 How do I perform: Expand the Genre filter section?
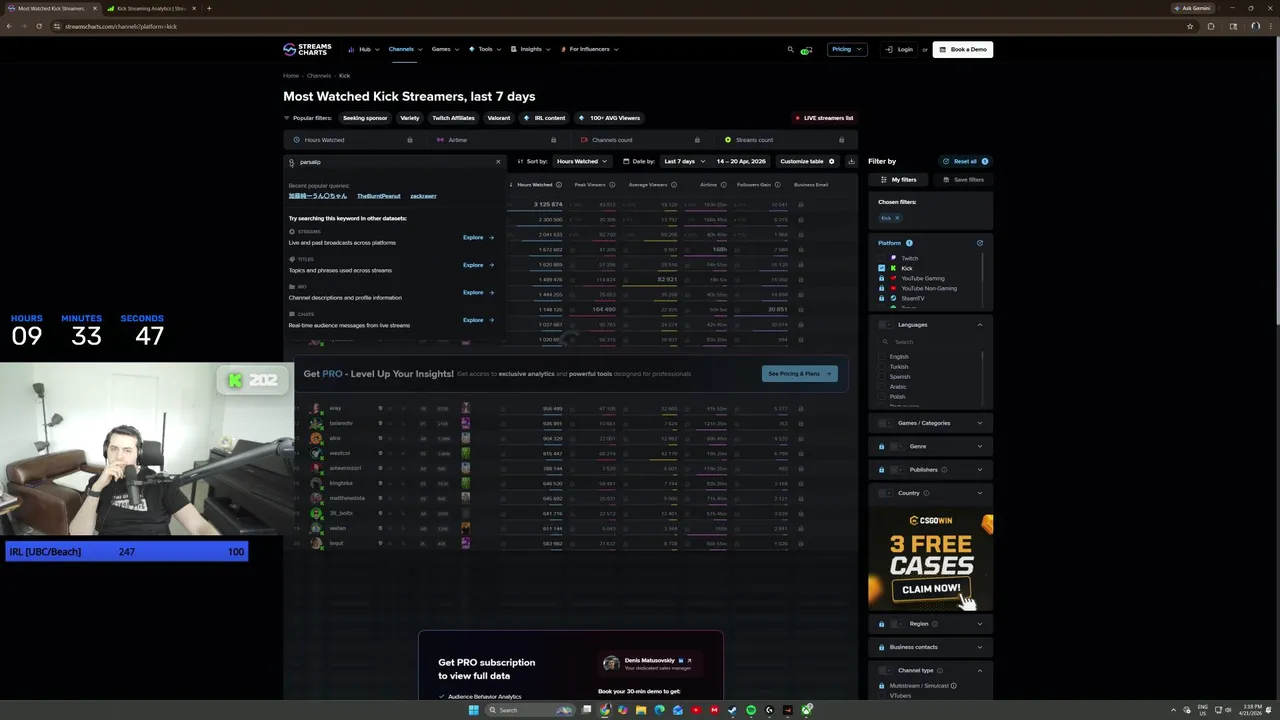point(980,446)
